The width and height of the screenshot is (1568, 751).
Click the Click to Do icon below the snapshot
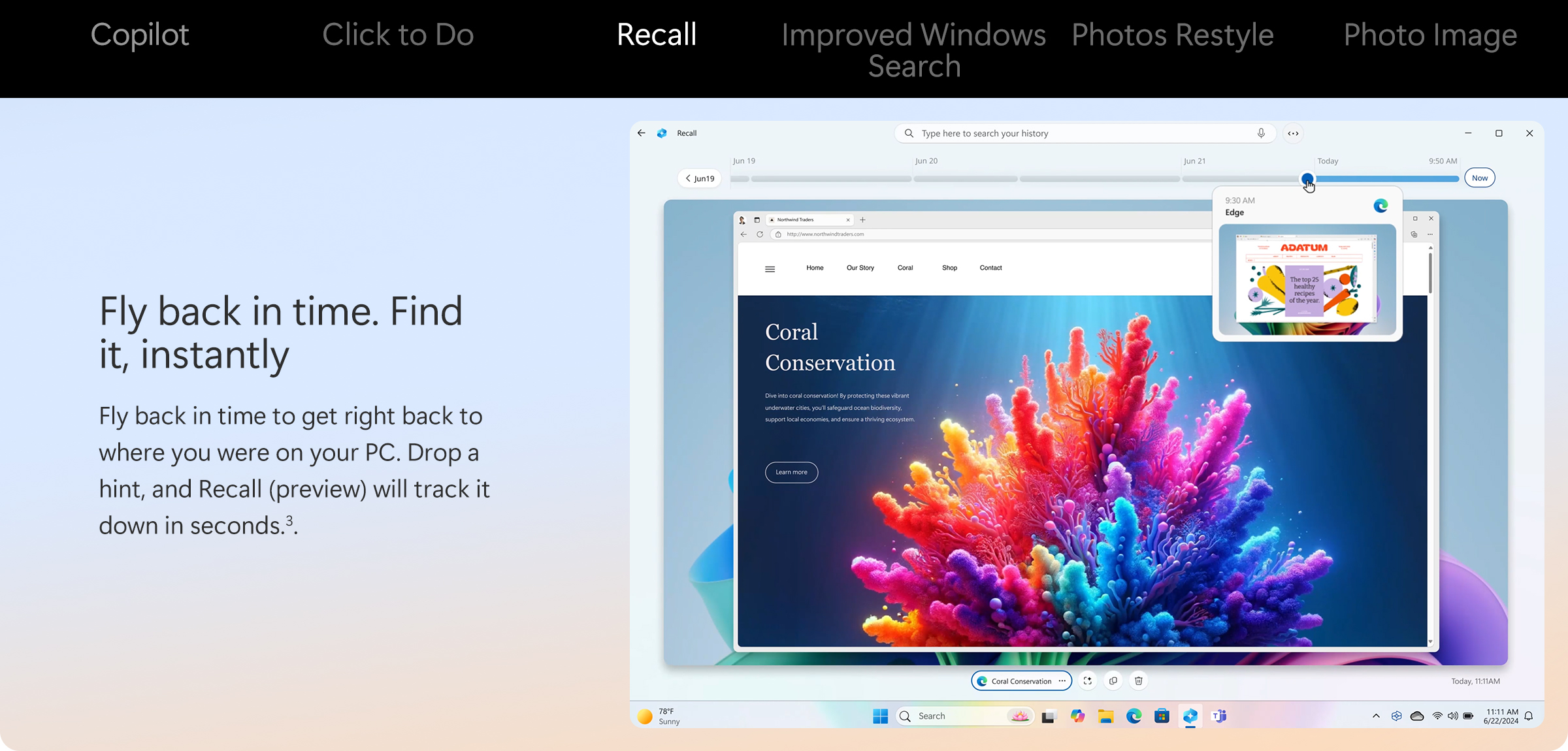[1087, 680]
